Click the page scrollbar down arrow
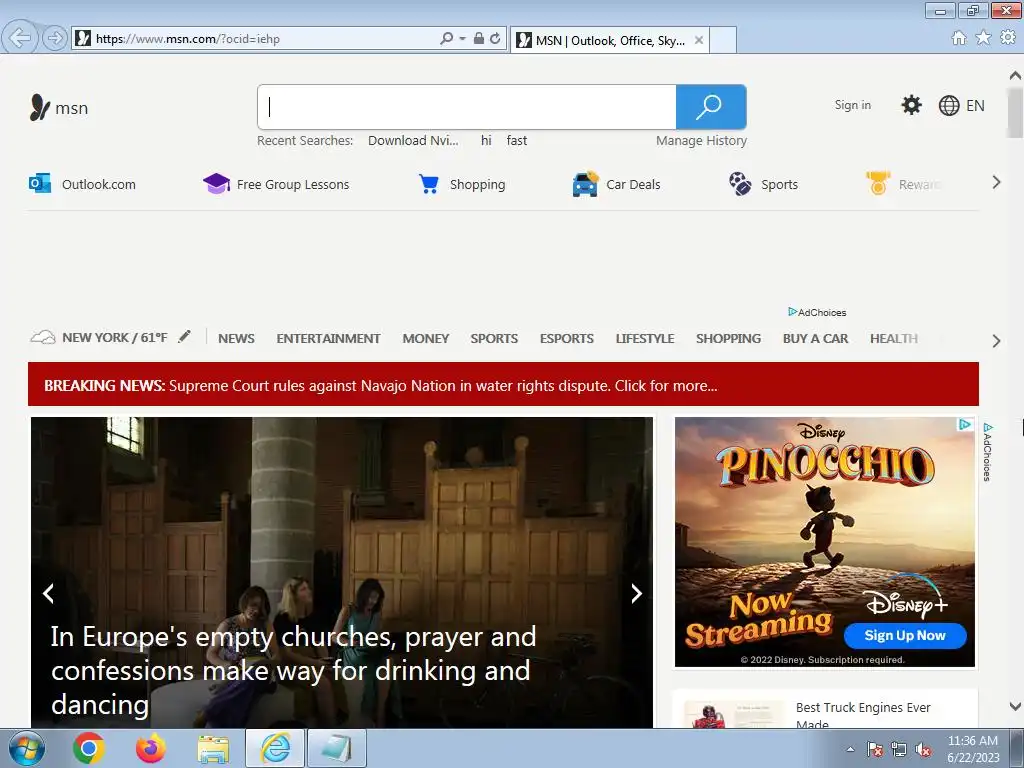Screen dimensions: 1024x768 pos(1015,706)
